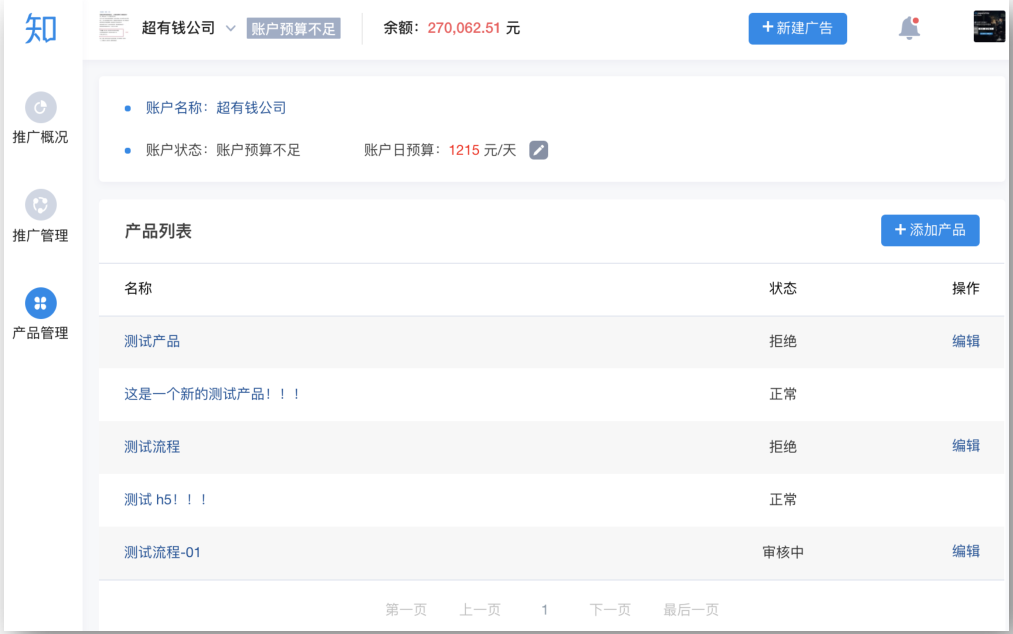Go to 下一页 in pagination
1013x634 pixels.
pyautogui.click(x=610, y=609)
